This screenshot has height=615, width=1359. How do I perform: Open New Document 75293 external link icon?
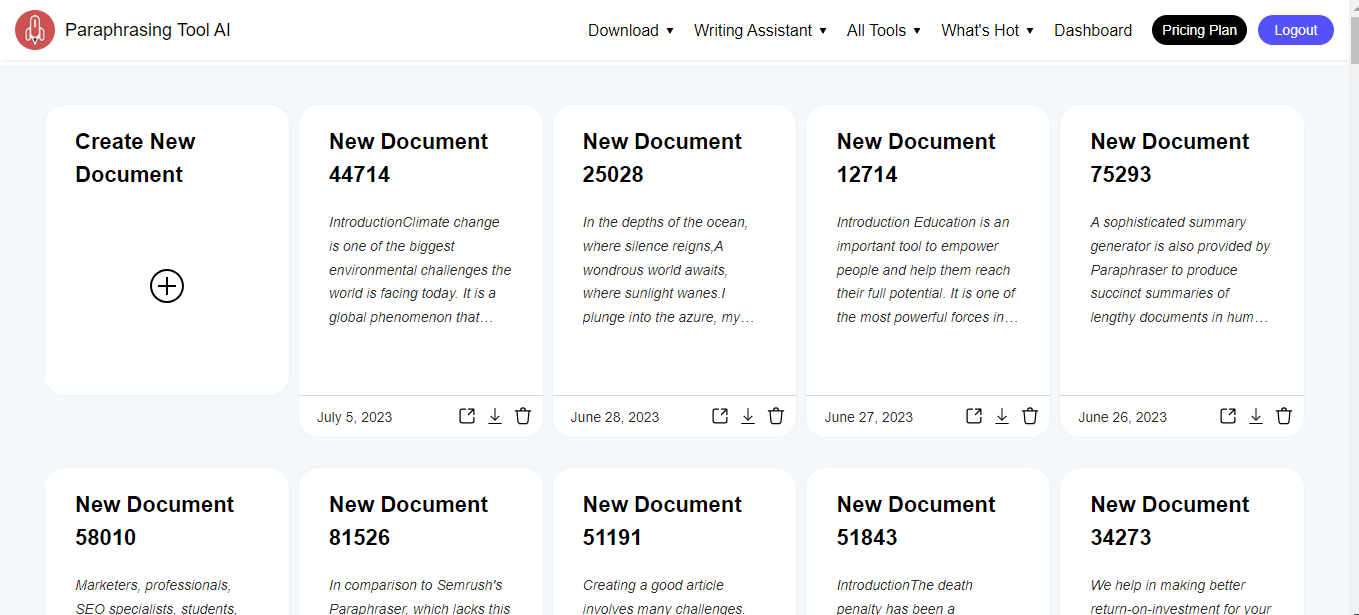1228,416
